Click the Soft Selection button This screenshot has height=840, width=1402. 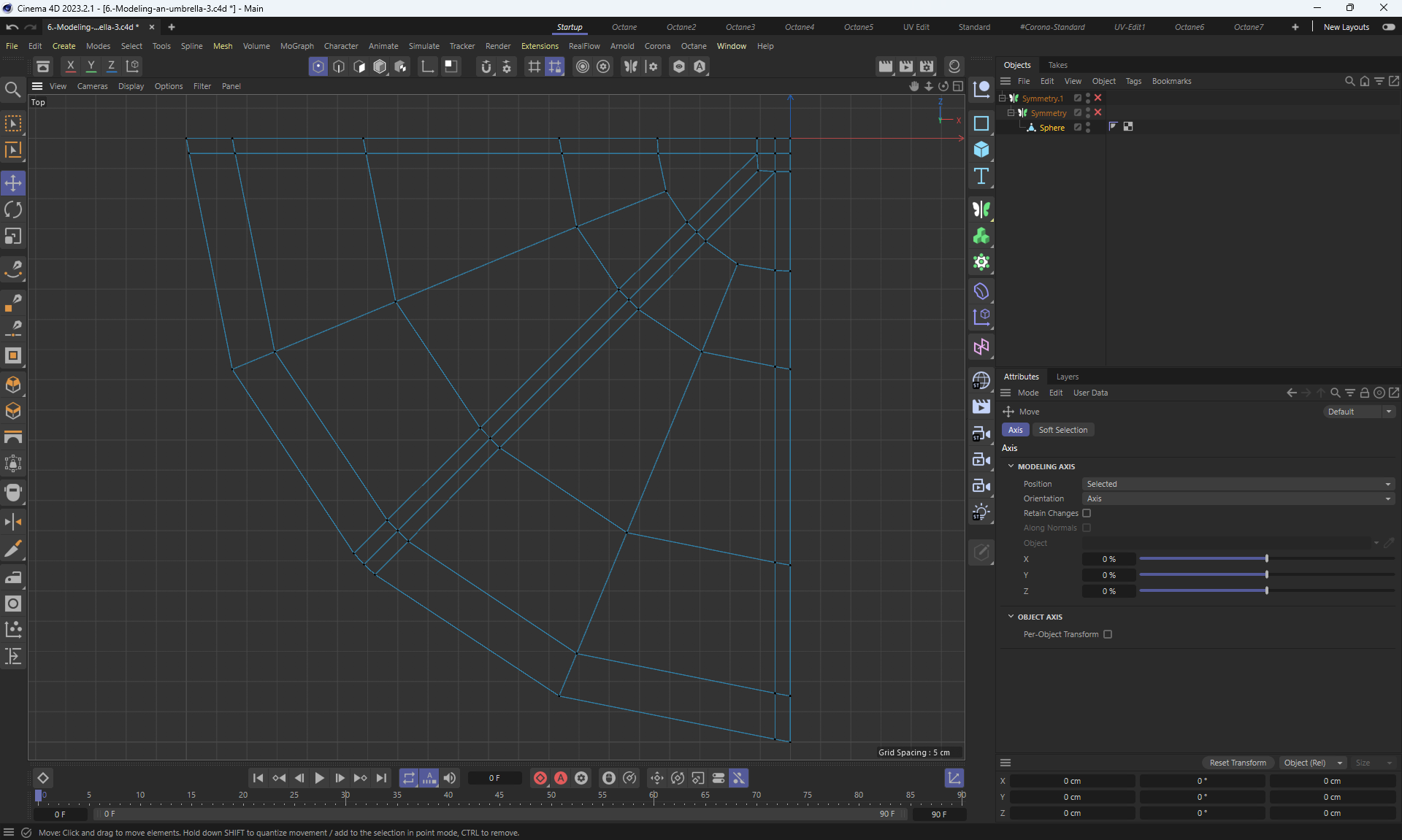1062,430
